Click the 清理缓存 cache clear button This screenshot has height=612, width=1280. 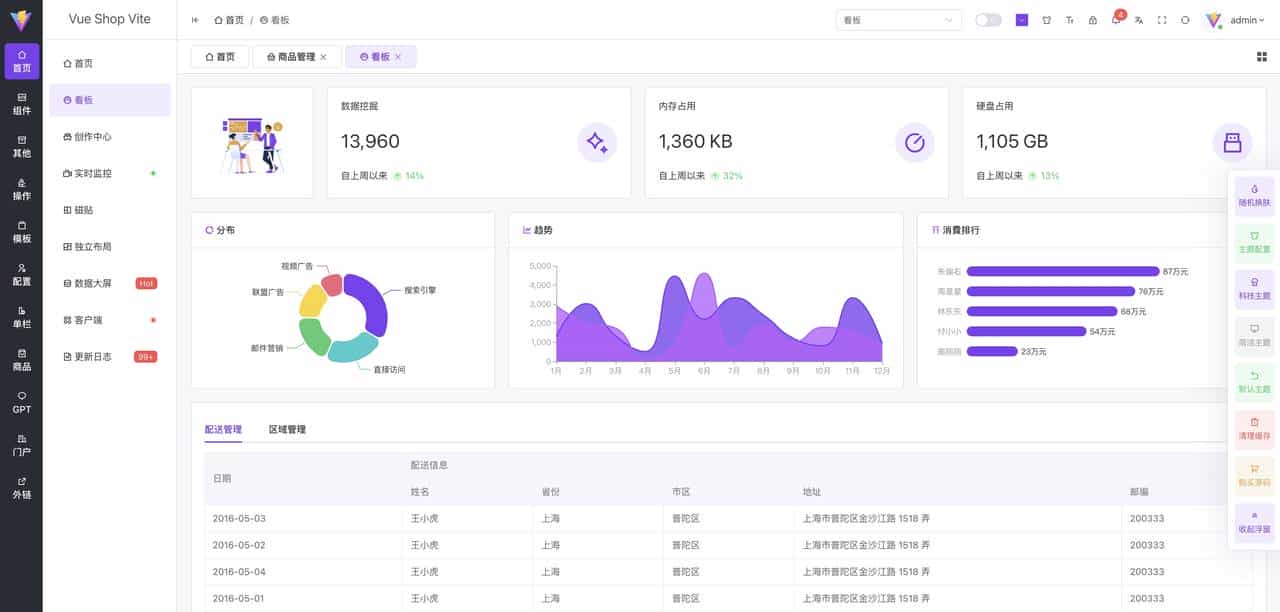1253,427
